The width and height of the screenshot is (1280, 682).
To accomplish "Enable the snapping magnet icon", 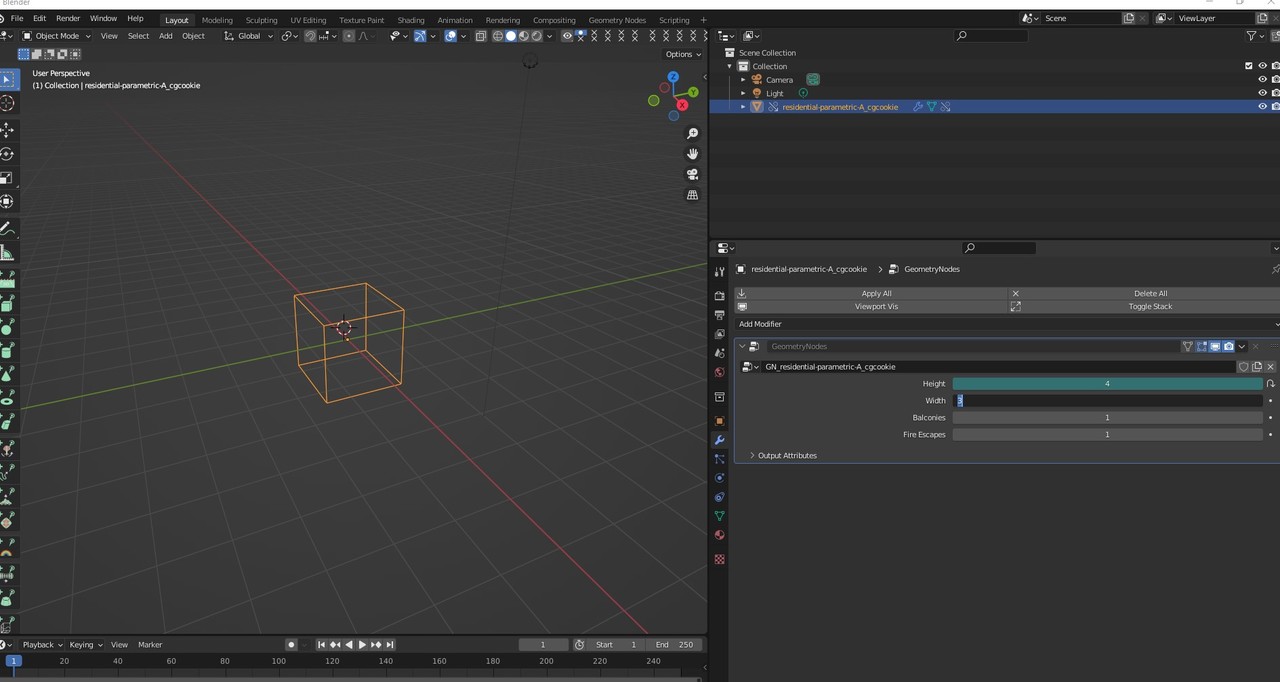I will 310,36.
